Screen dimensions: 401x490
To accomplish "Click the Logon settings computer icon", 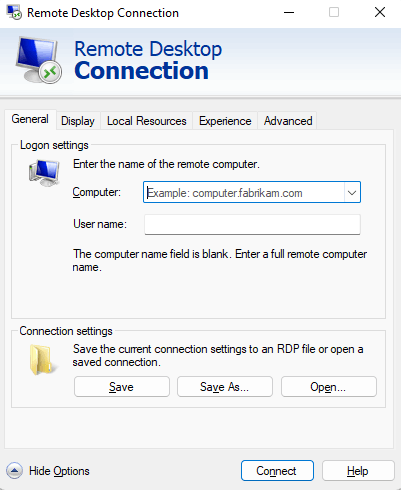I will [x=44, y=173].
